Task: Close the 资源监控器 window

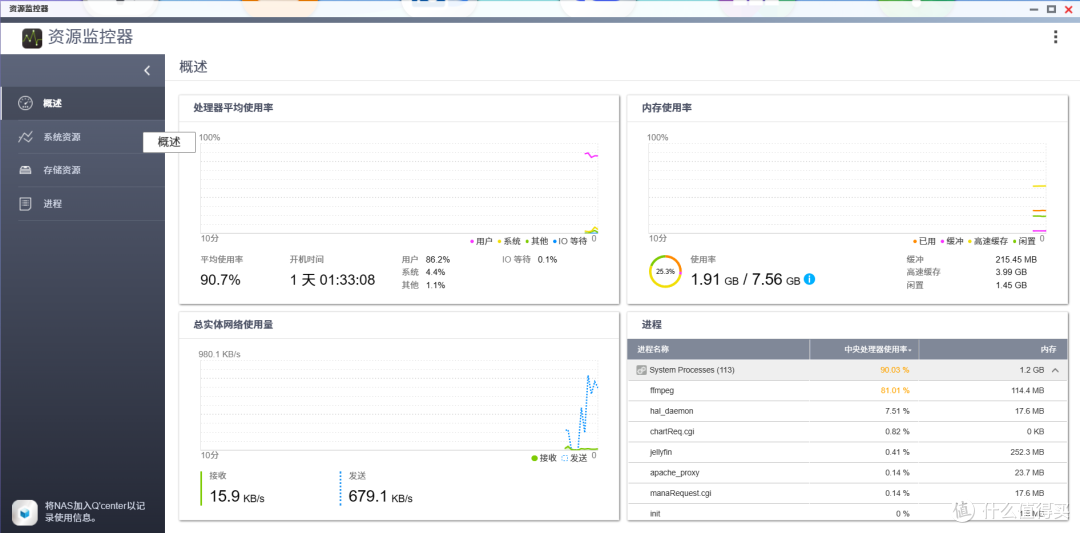Action: point(1068,9)
